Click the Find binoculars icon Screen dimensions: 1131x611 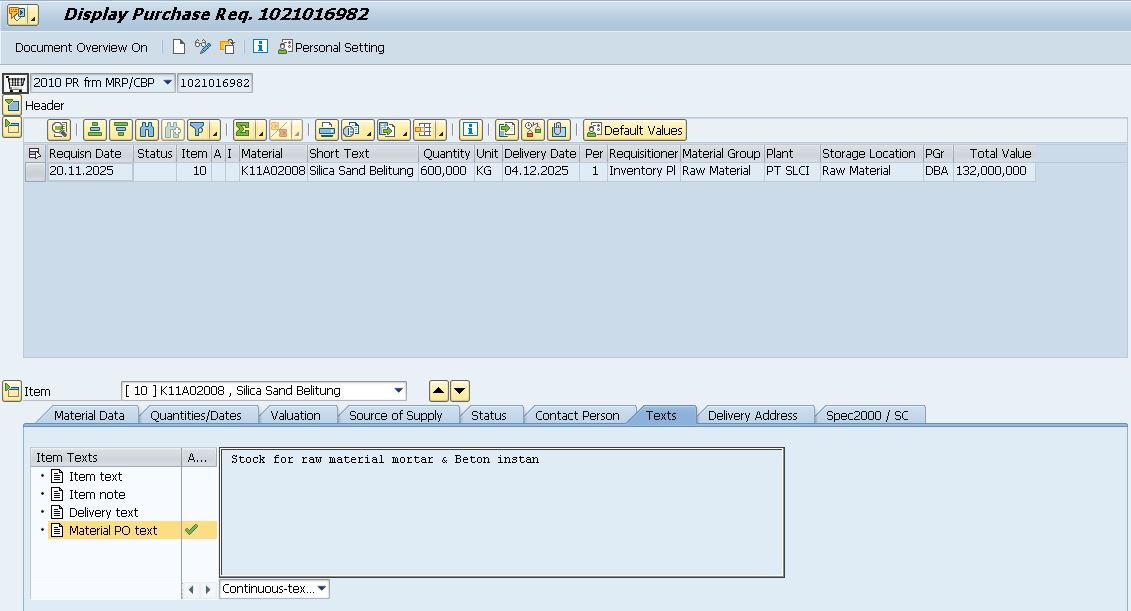tap(147, 130)
